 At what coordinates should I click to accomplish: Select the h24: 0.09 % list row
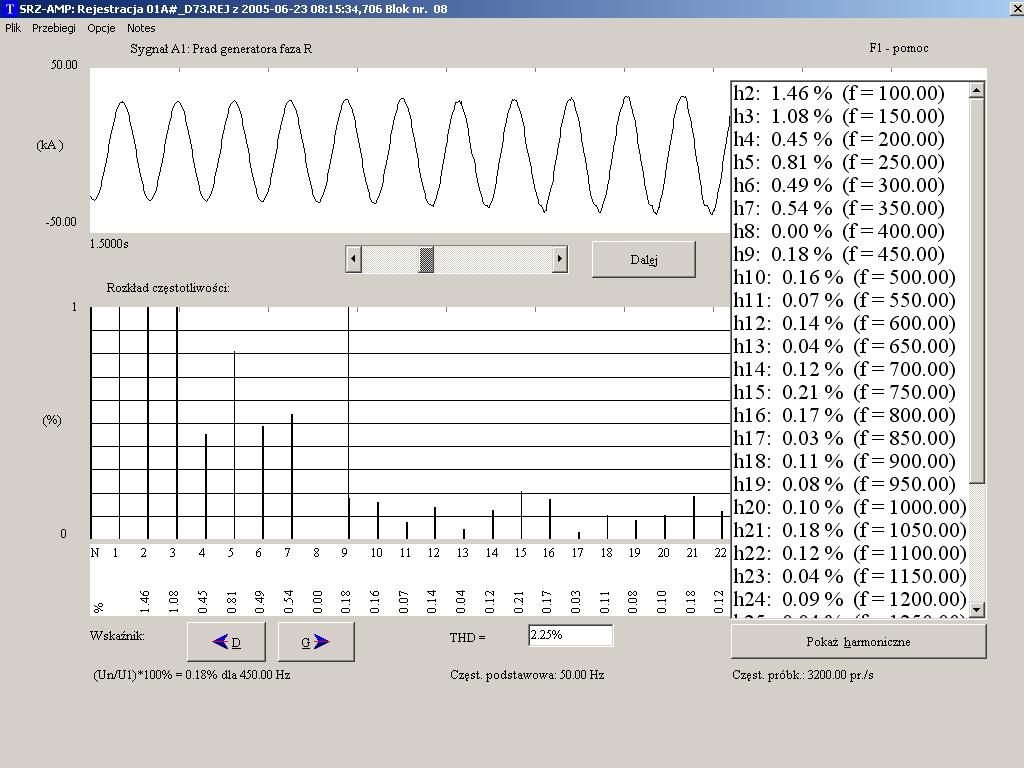850,599
